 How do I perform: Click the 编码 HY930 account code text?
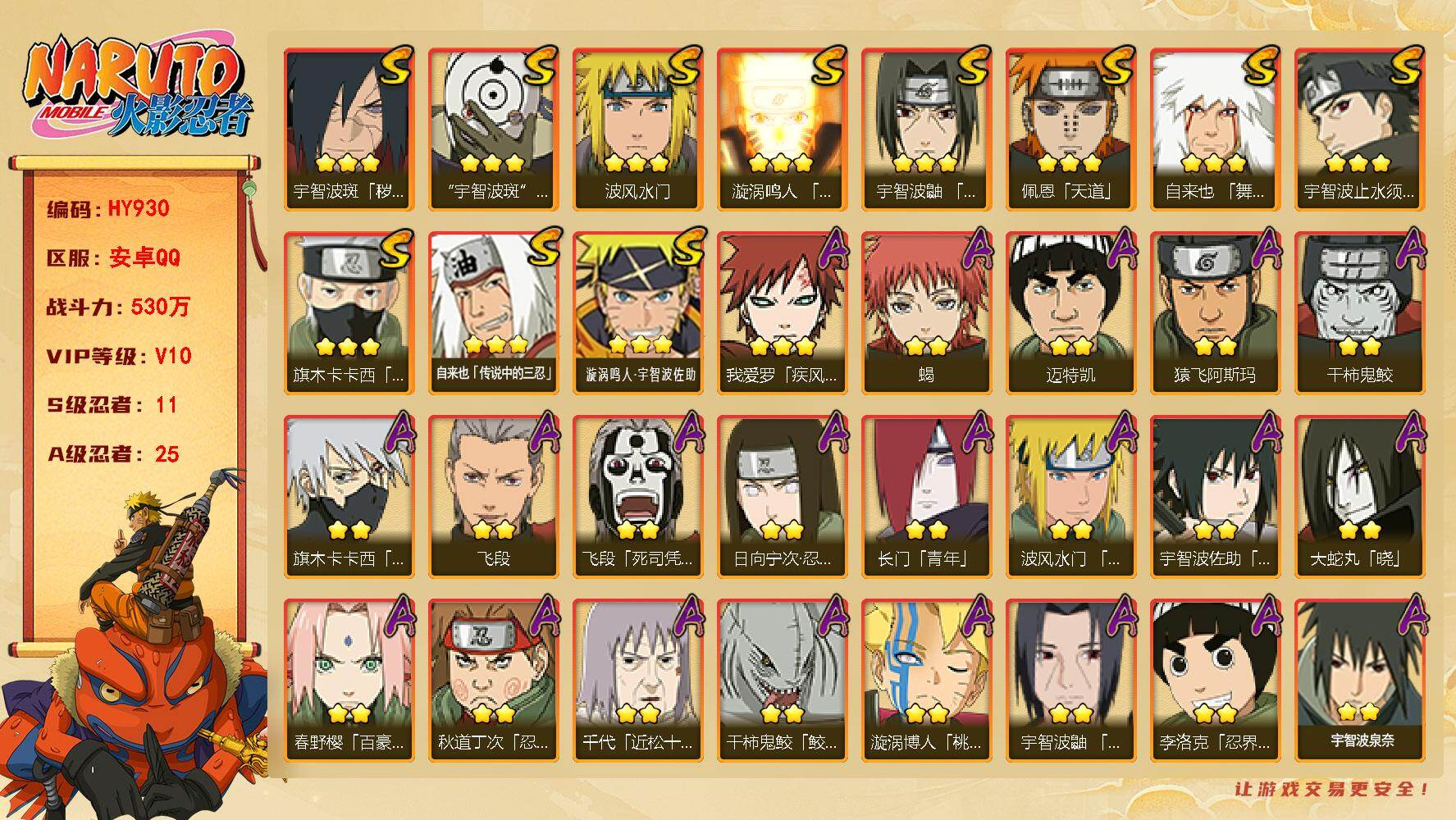point(107,208)
